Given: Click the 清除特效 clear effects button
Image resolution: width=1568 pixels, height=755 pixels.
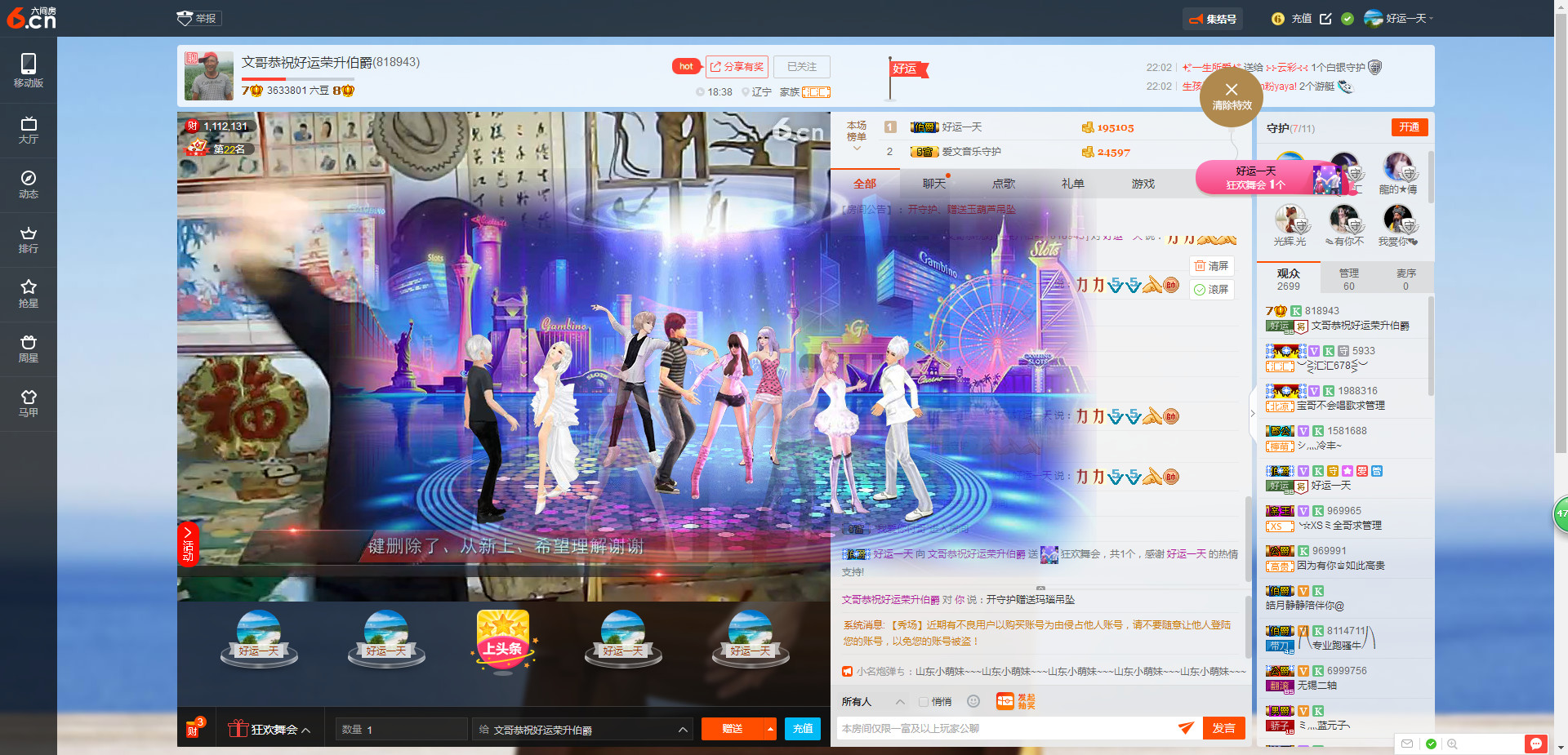Looking at the screenshot, I should (1232, 97).
